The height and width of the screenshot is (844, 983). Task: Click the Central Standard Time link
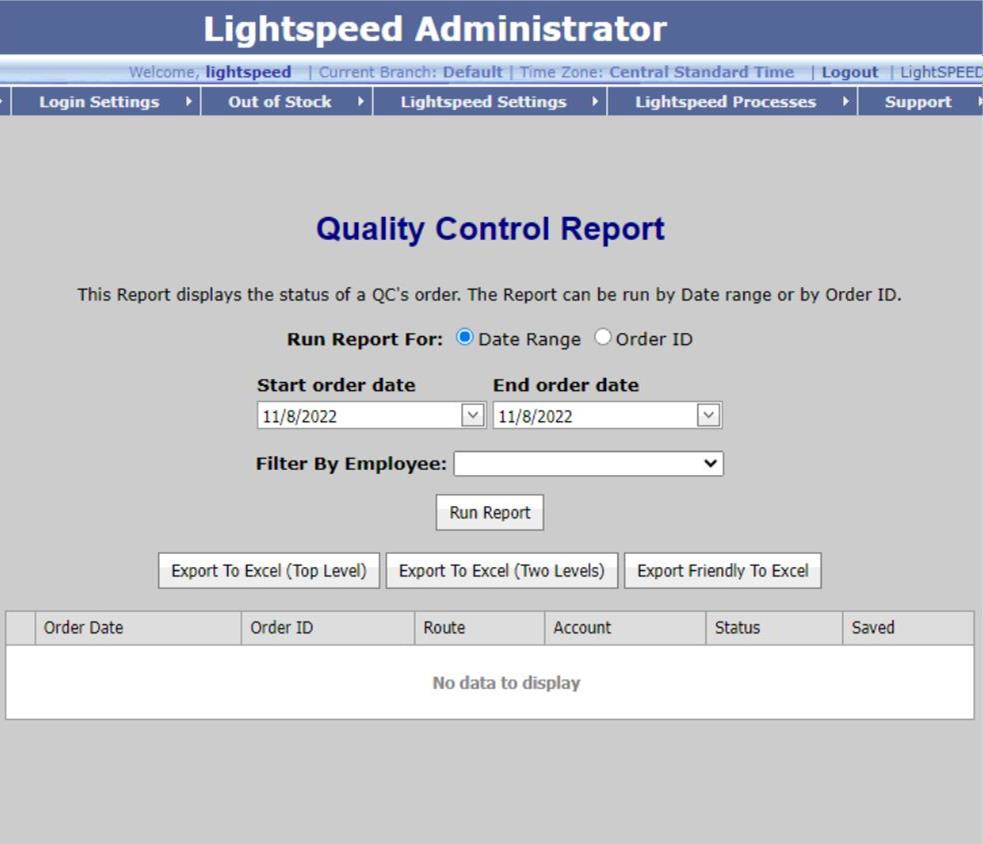[702, 72]
